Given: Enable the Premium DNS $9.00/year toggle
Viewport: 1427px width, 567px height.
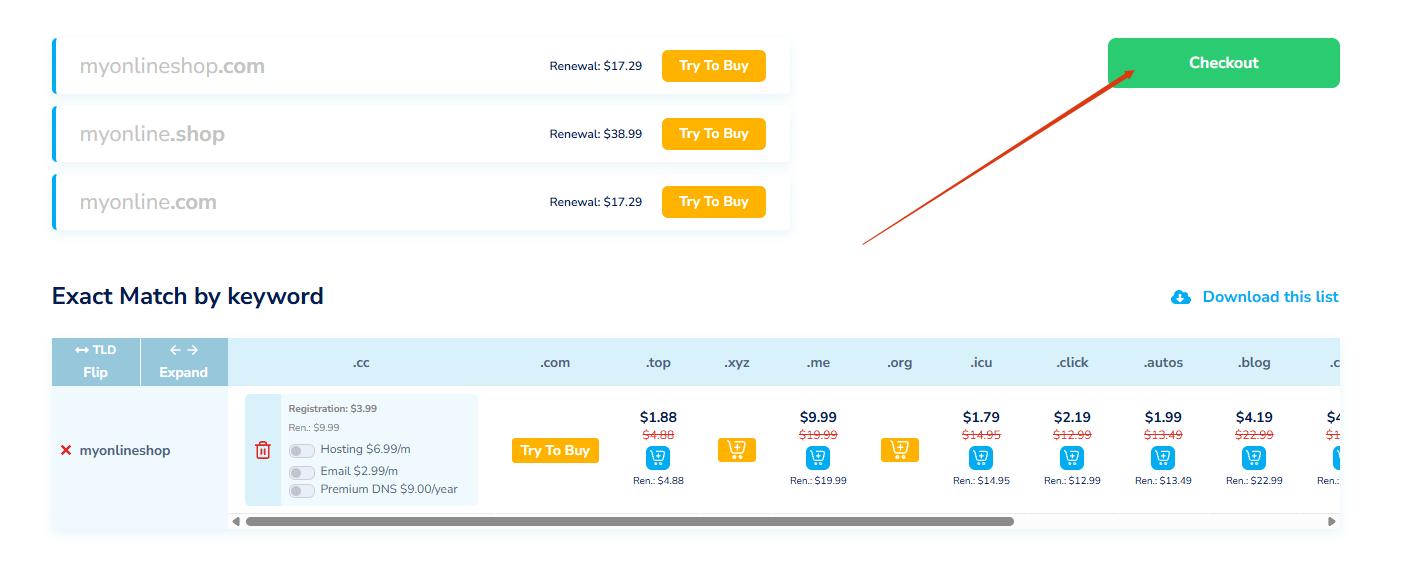Looking at the screenshot, I should click(x=302, y=491).
